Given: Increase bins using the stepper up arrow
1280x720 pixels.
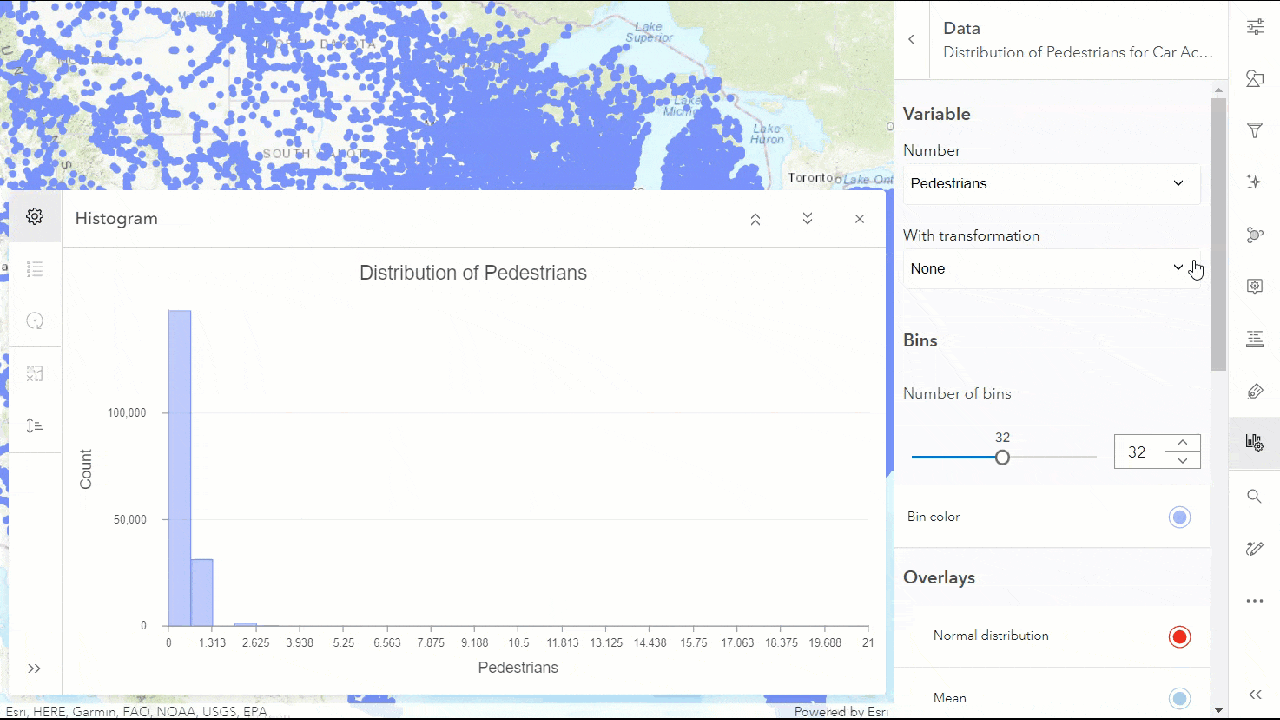Looking at the screenshot, I should 1182,441.
